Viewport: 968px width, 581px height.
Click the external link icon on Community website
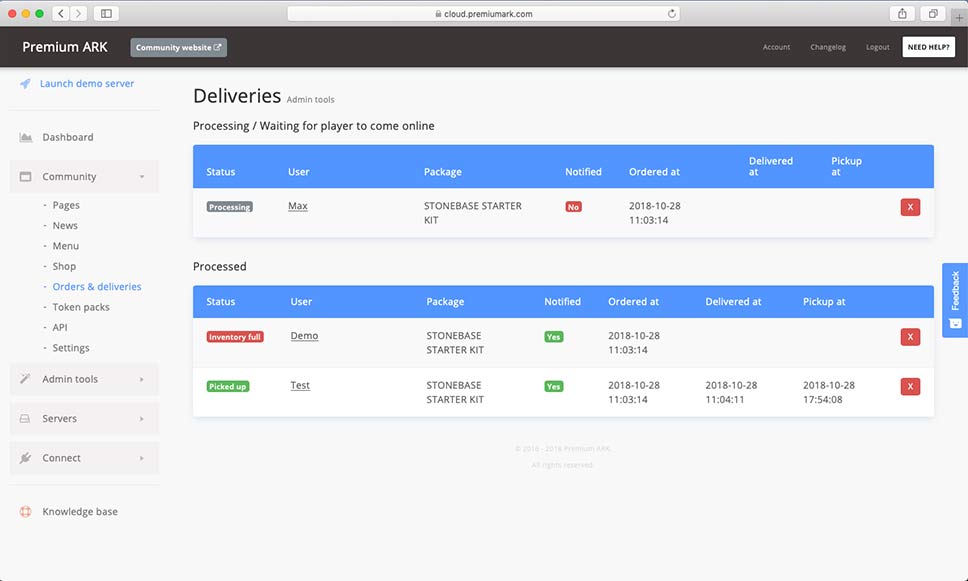216,47
